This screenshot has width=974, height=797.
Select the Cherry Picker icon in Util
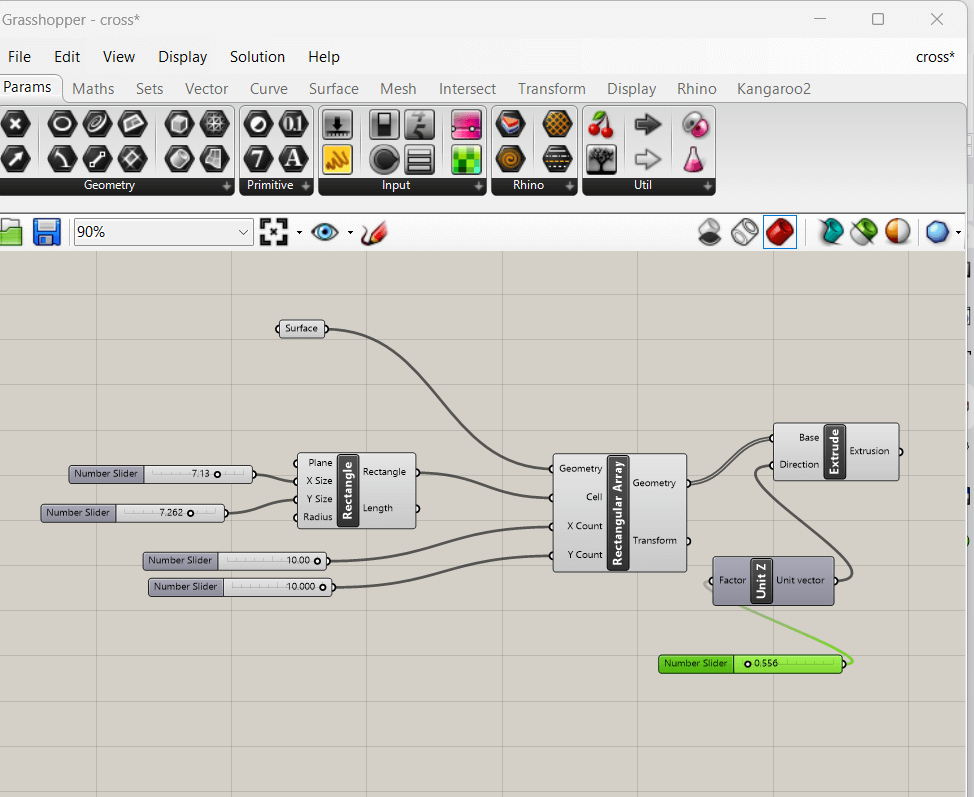(x=601, y=125)
